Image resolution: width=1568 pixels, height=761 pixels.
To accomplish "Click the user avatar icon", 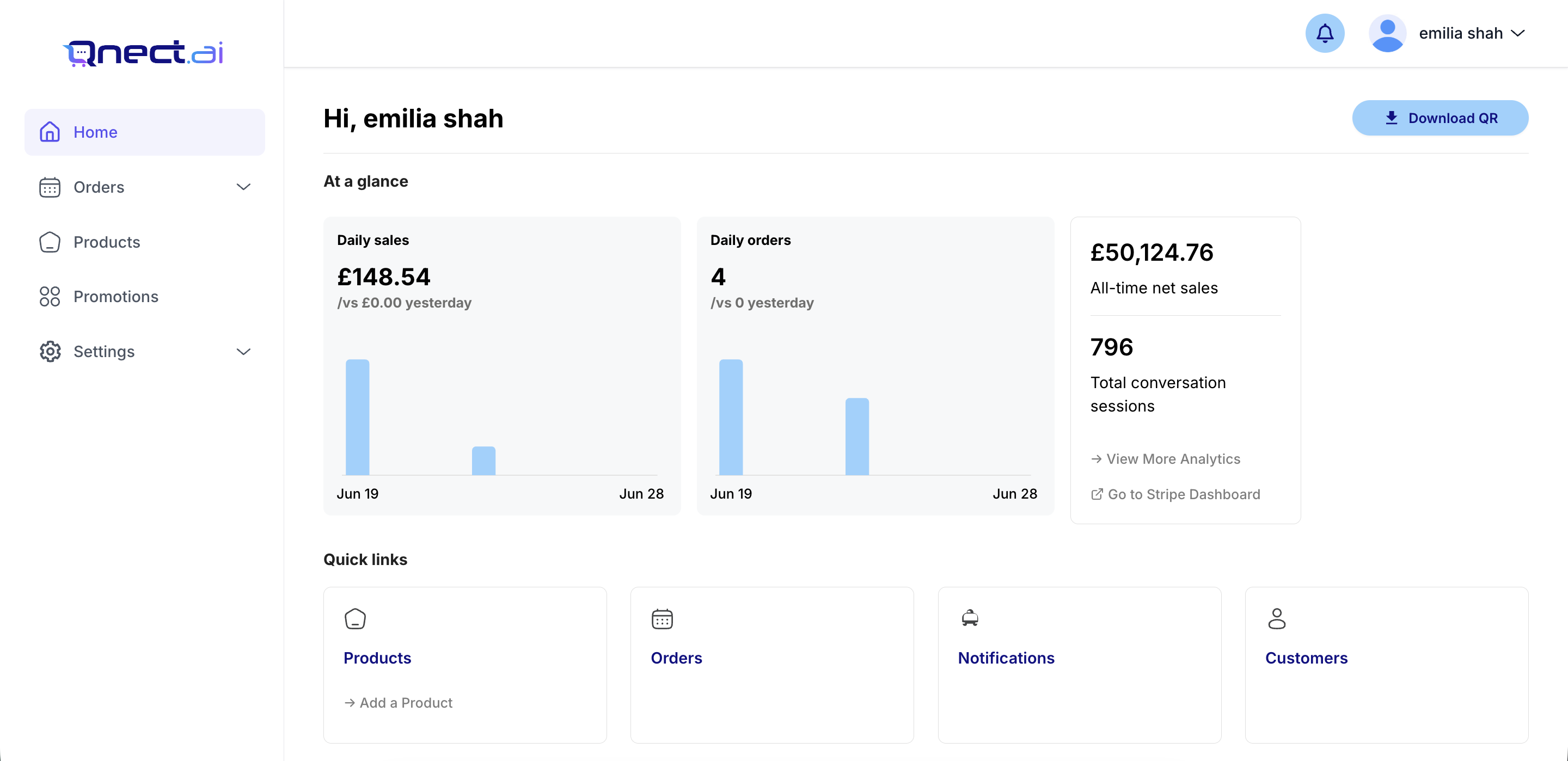I will 1387,34.
